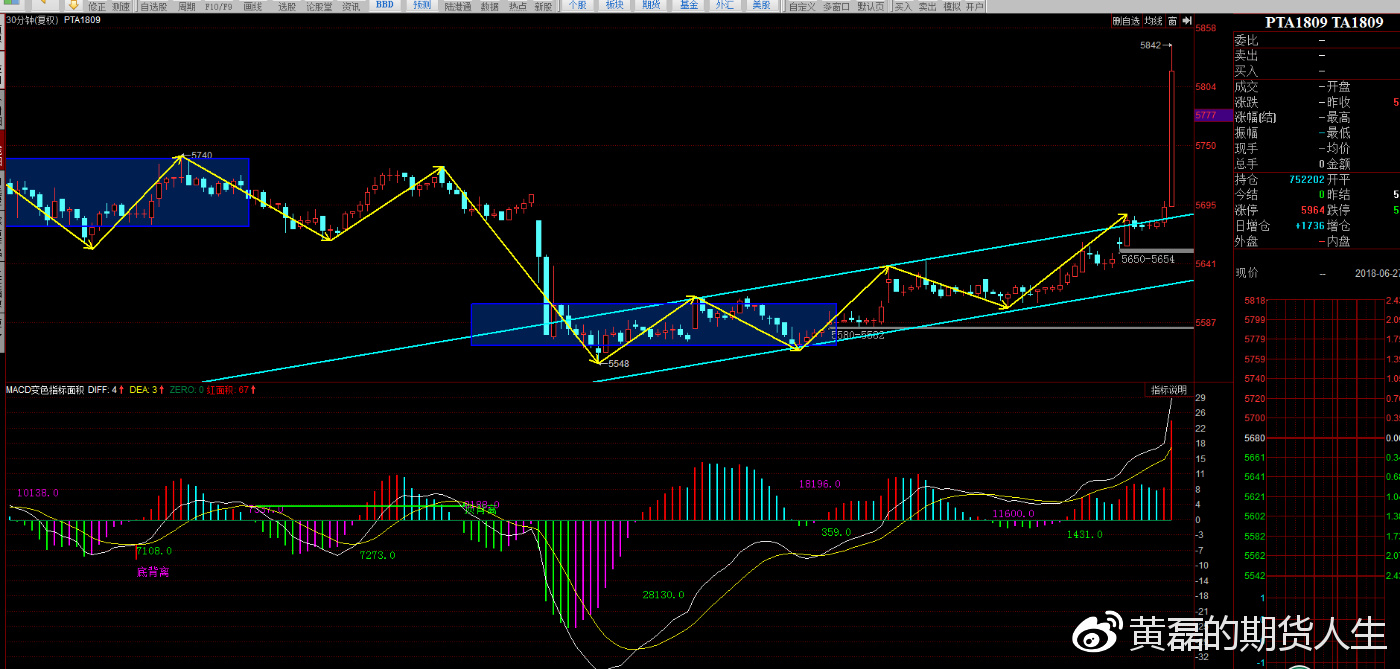This screenshot has height=669, width=1400.
Task: Open the 自选股 watchlist
Action: [154, 6]
